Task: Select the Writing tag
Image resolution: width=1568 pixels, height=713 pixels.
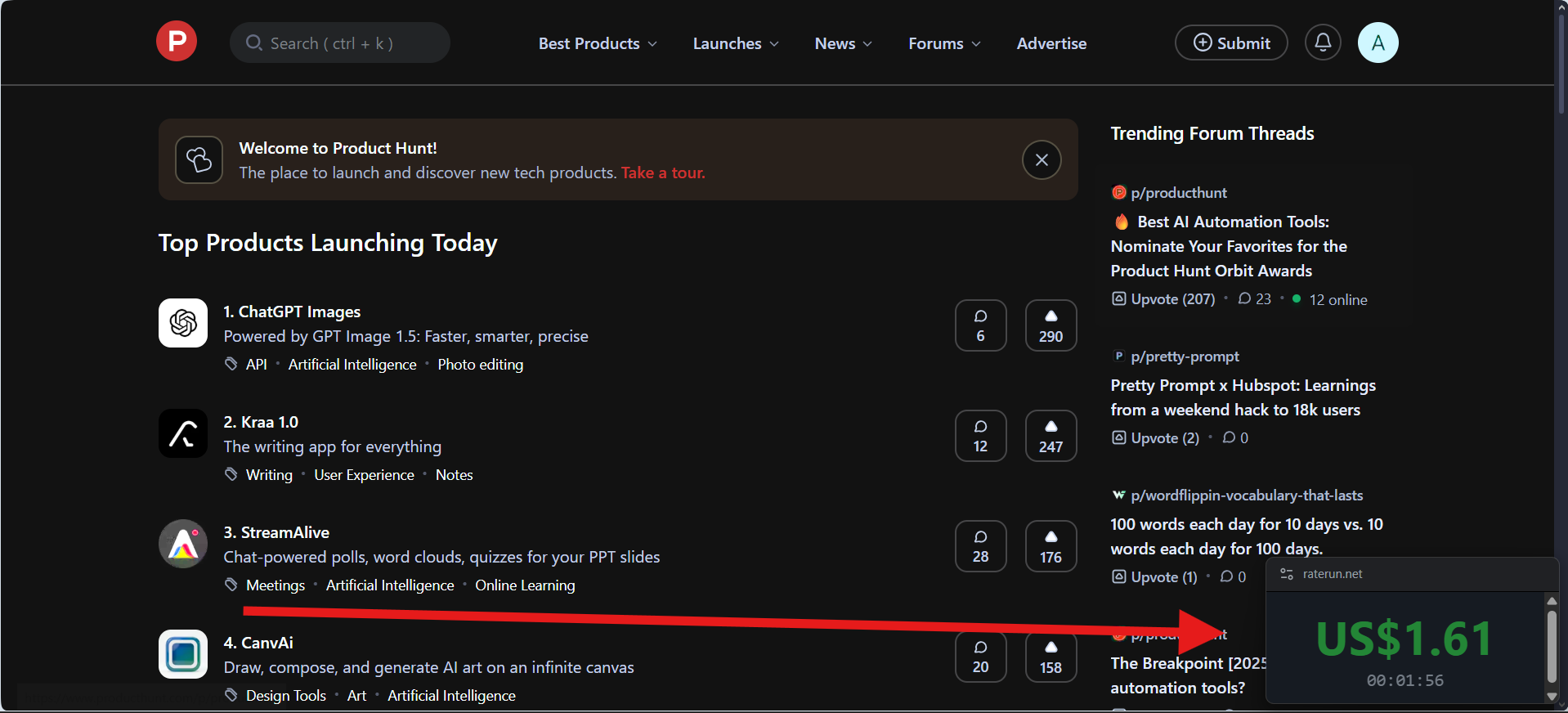Action: coord(269,475)
